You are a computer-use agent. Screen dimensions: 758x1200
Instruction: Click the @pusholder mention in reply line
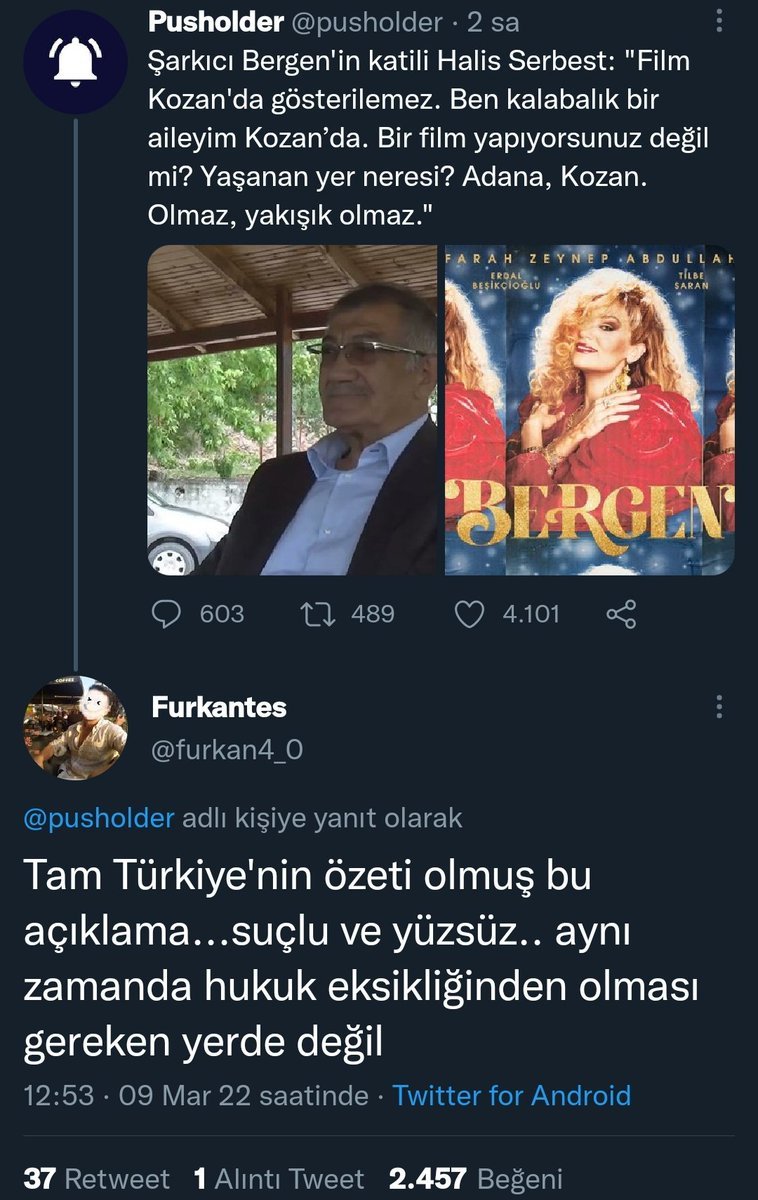[x=98, y=818]
